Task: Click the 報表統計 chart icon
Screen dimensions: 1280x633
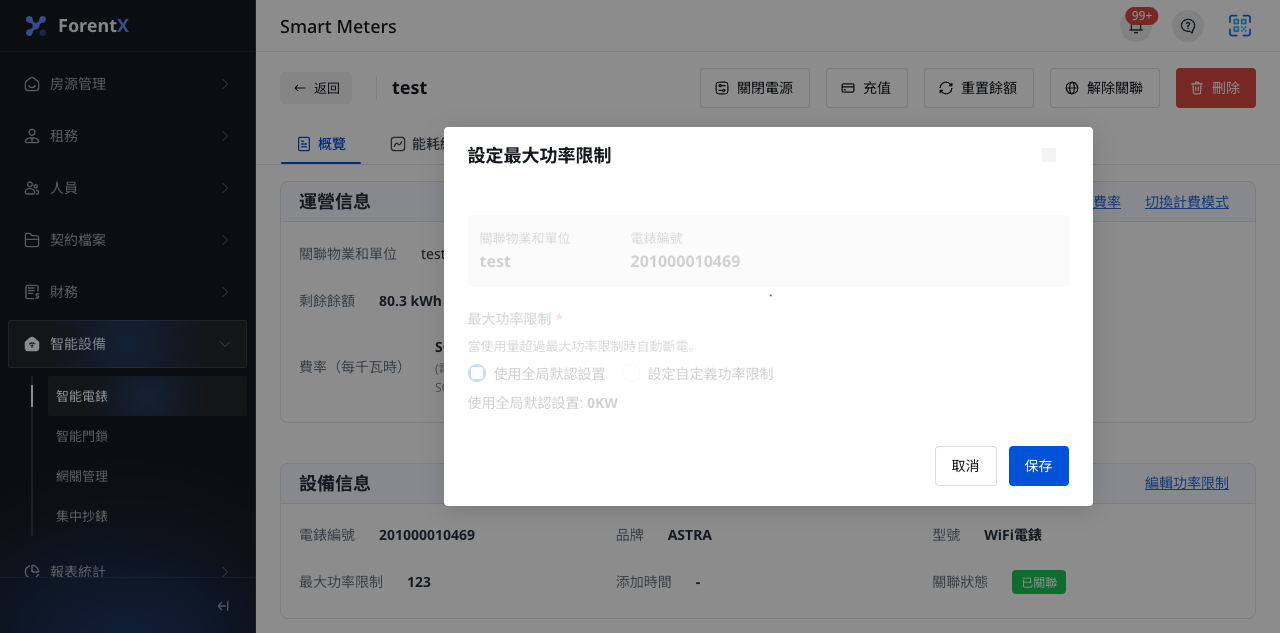Action: point(32,572)
